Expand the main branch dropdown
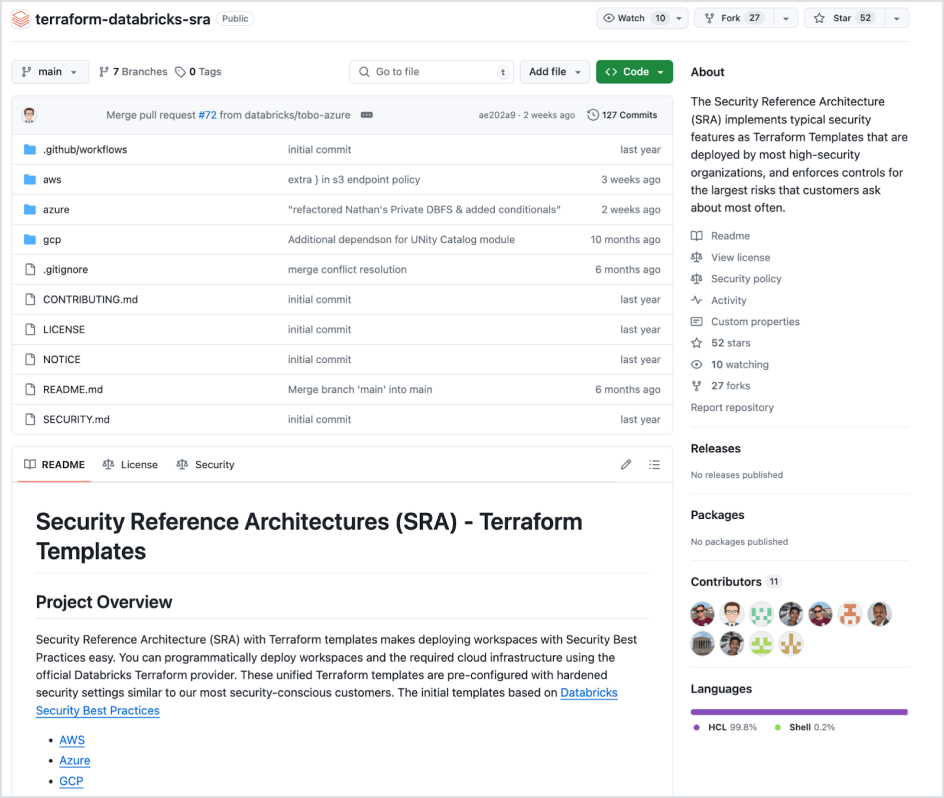The image size is (944, 798). pos(50,72)
